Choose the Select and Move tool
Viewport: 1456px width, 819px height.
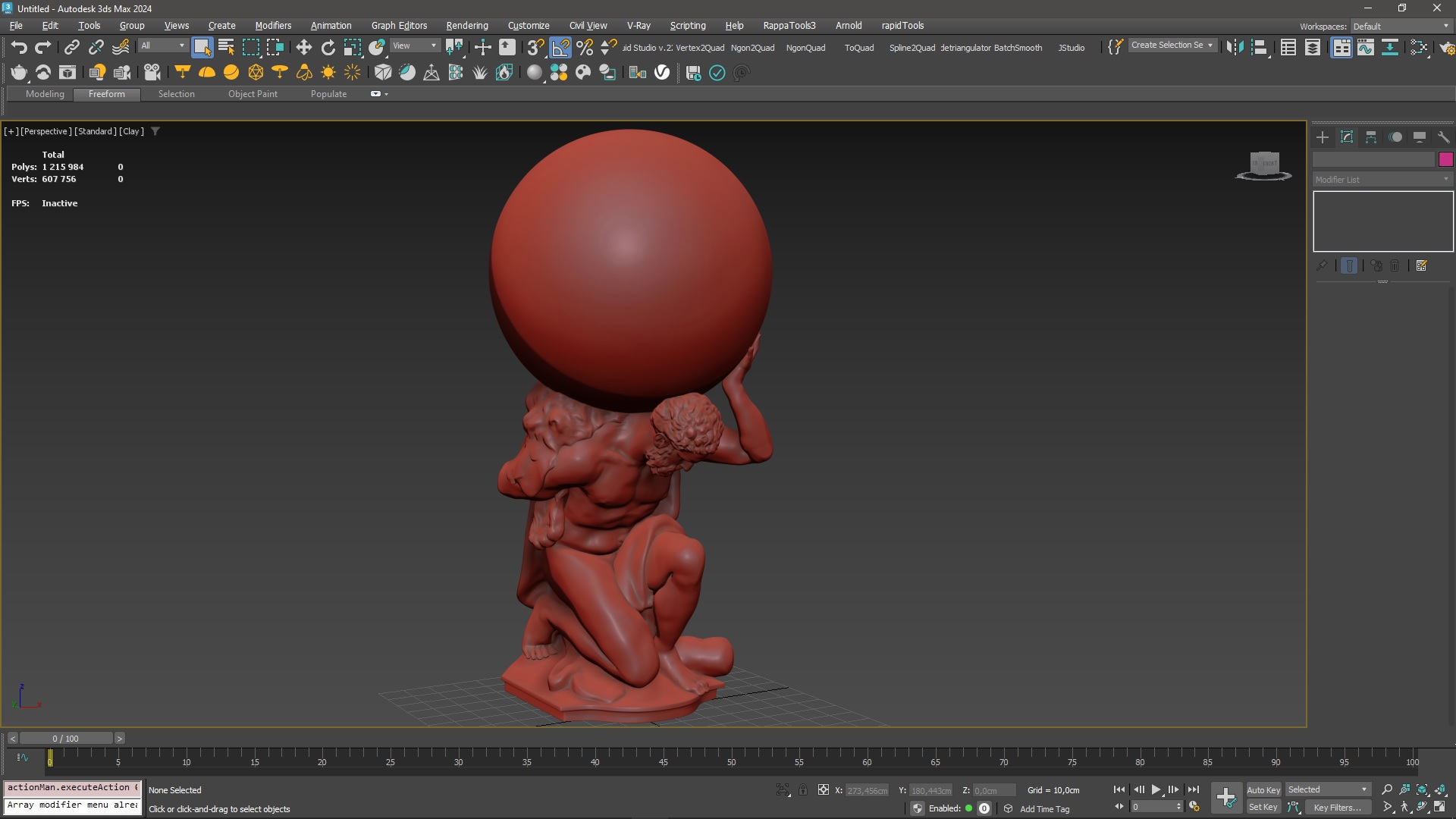[x=303, y=47]
